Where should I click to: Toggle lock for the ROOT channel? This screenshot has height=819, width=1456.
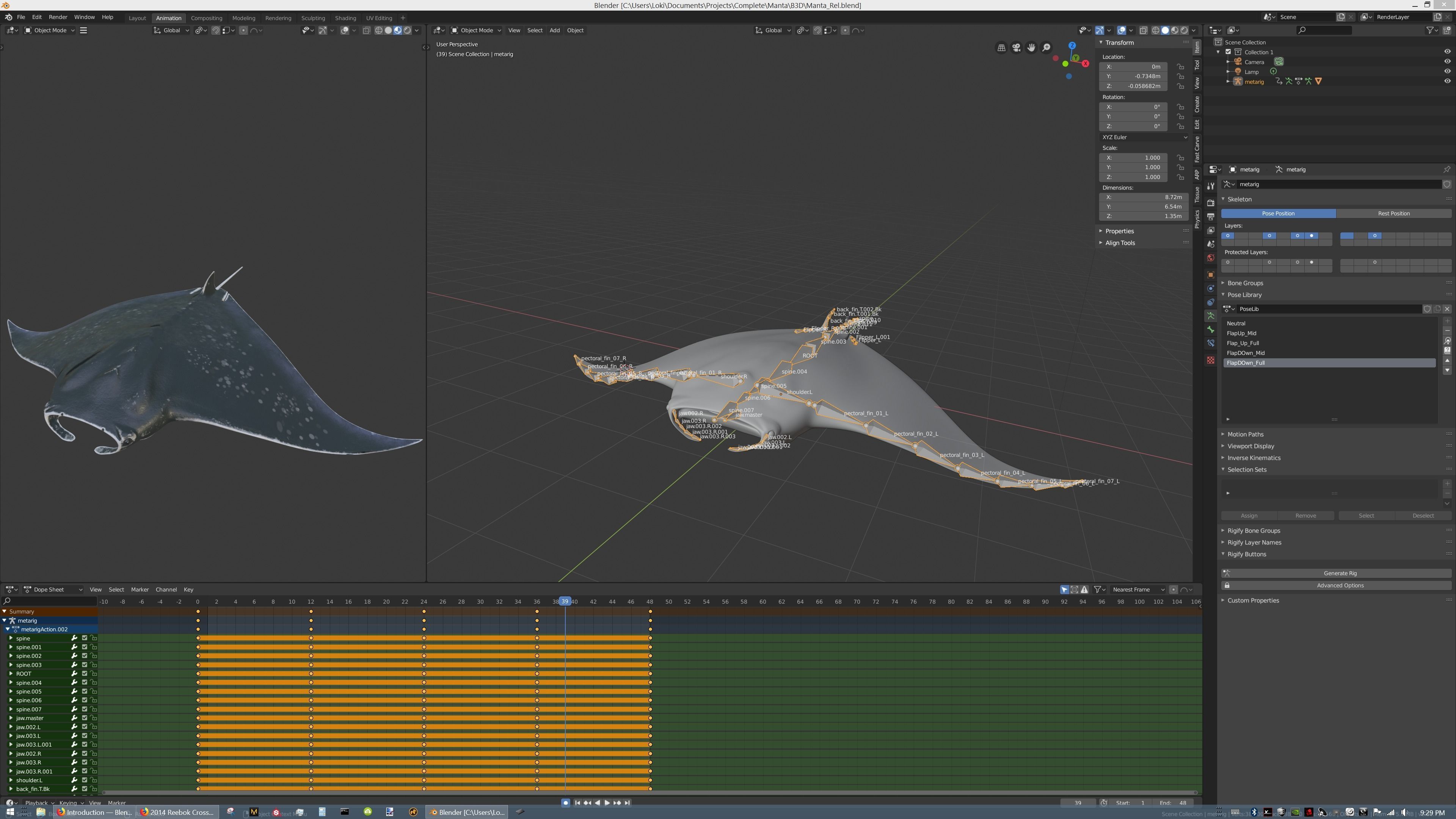coord(94,674)
